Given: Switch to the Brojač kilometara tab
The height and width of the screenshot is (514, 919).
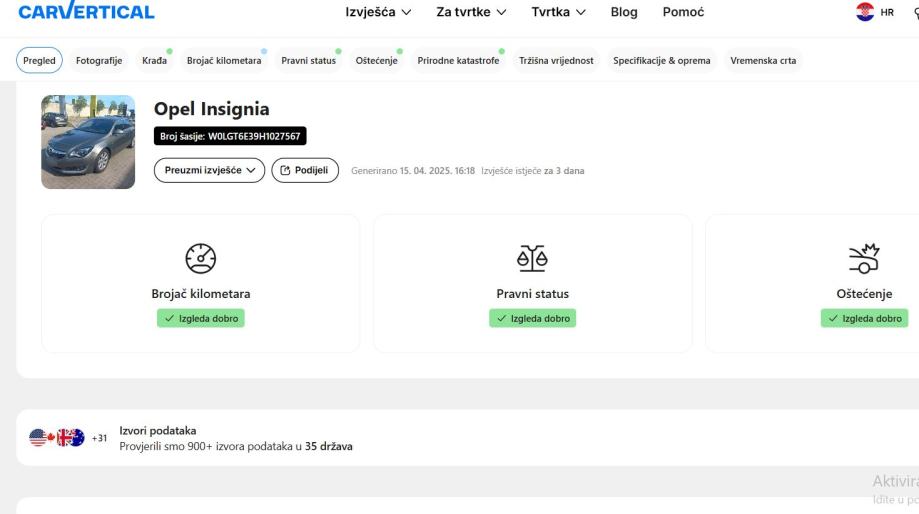Looking at the screenshot, I should tap(224, 60).
